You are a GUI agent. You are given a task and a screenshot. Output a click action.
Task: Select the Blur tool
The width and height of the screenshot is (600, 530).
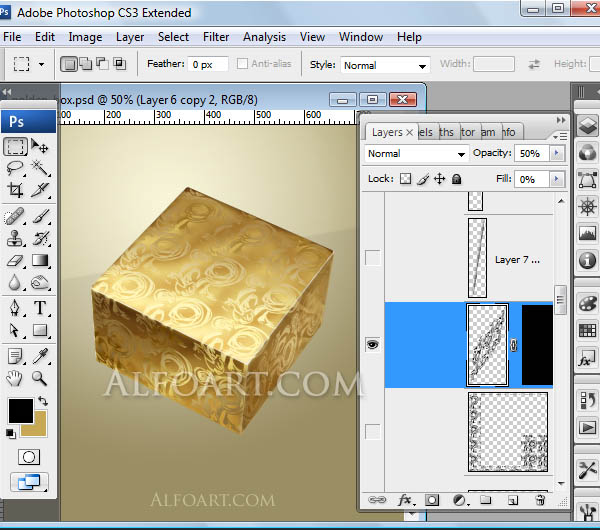pyautogui.click(x=15, y=283)
